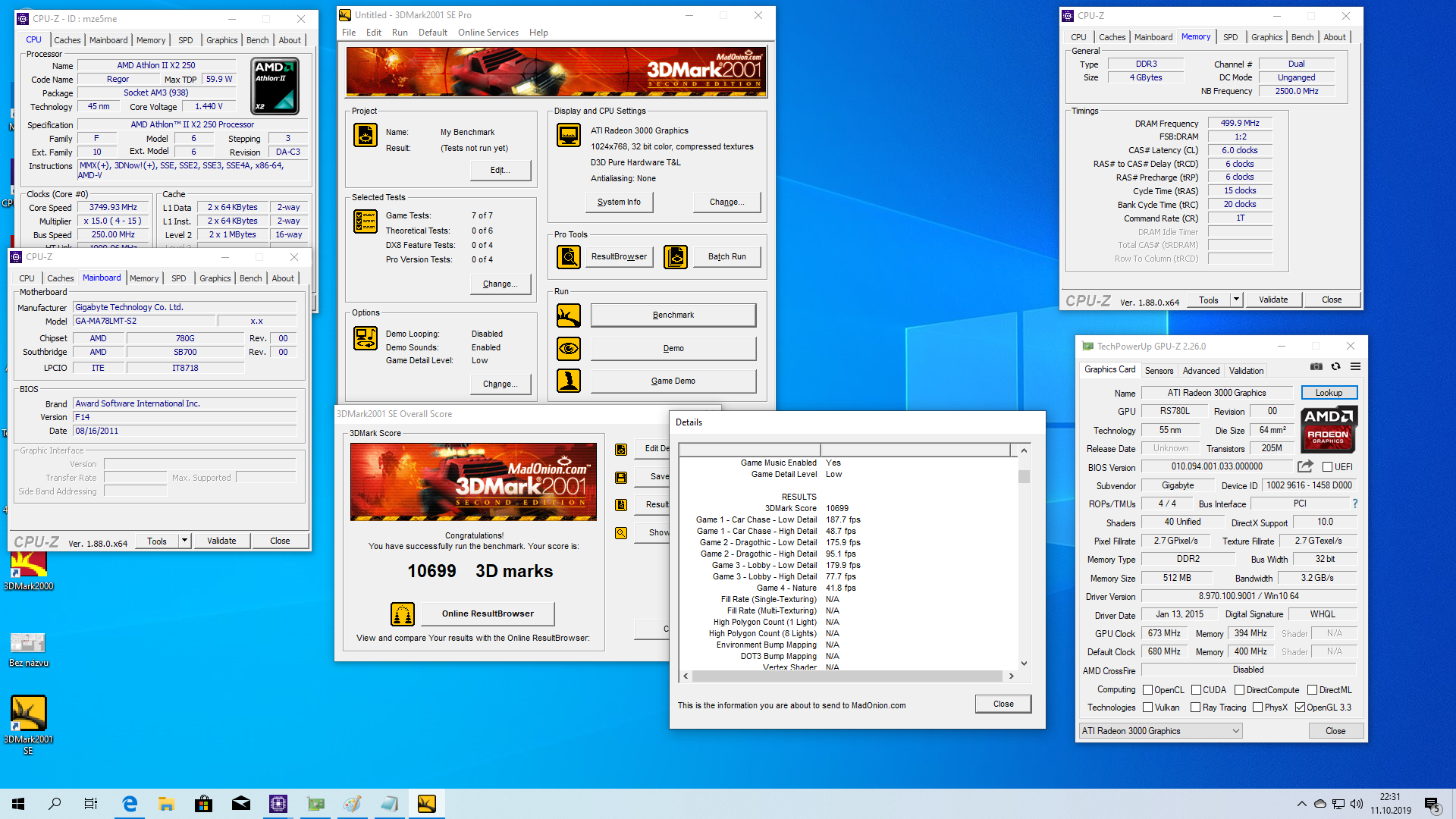Open Microsoft Edge from the taskbar
The height and width of the screenshot is (819, 1456).
click(130, 804)
